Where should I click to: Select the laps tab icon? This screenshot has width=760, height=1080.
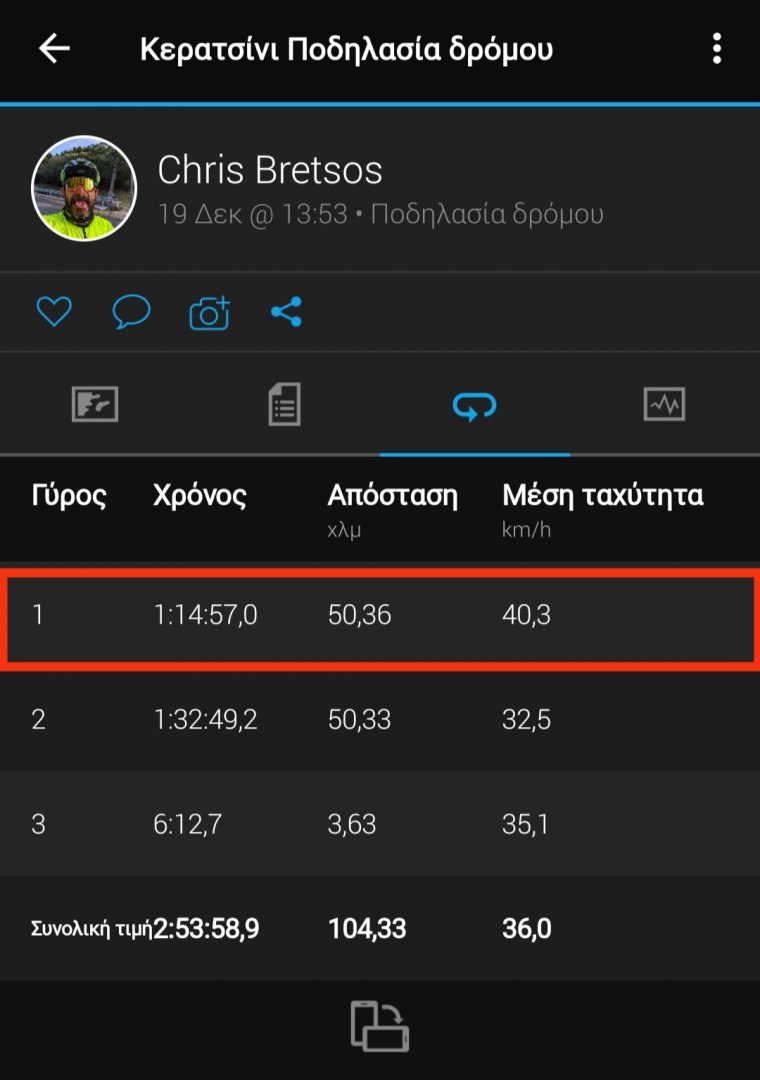[x=475, y=405]
